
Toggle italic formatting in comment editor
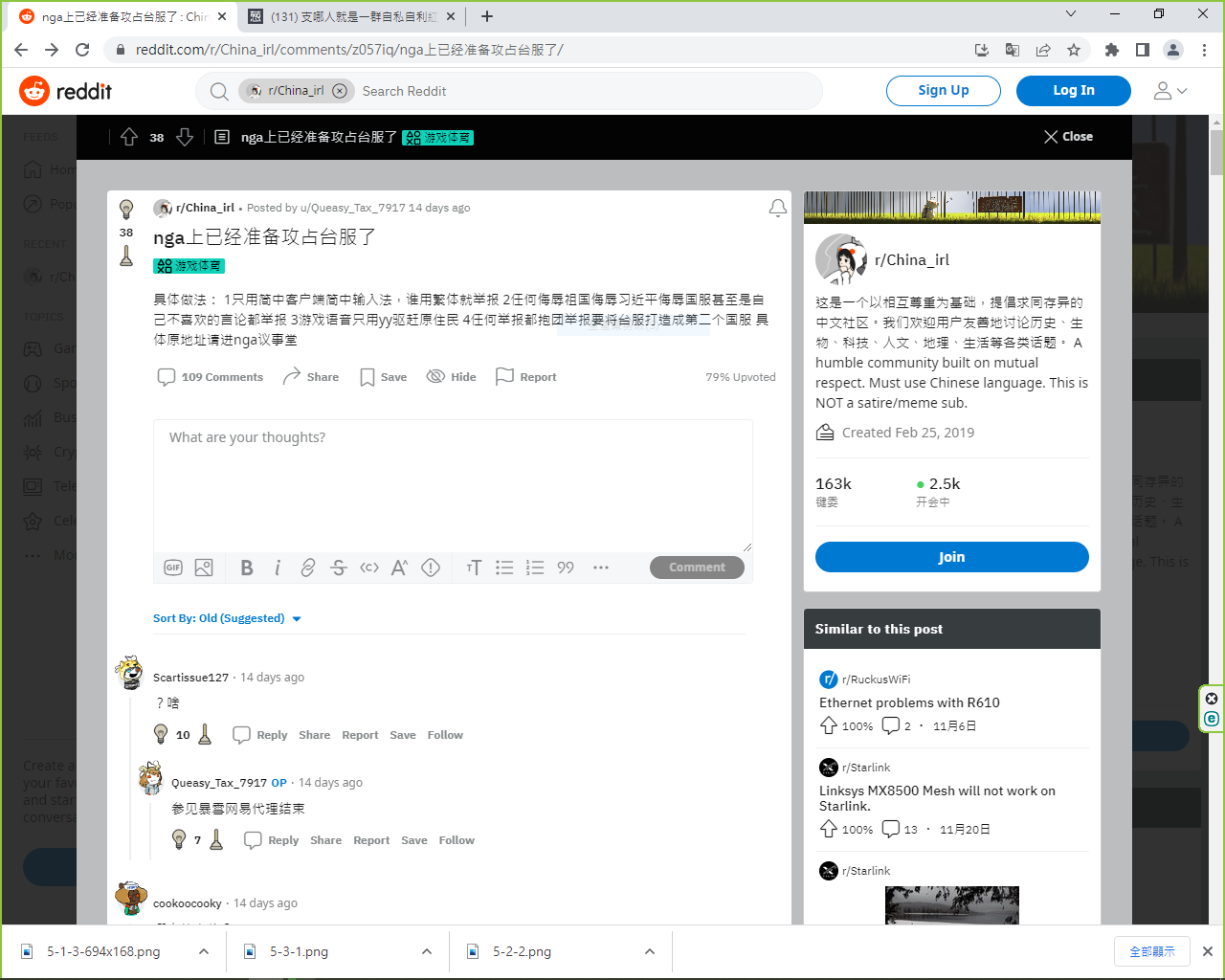click(x=278, y=568)
